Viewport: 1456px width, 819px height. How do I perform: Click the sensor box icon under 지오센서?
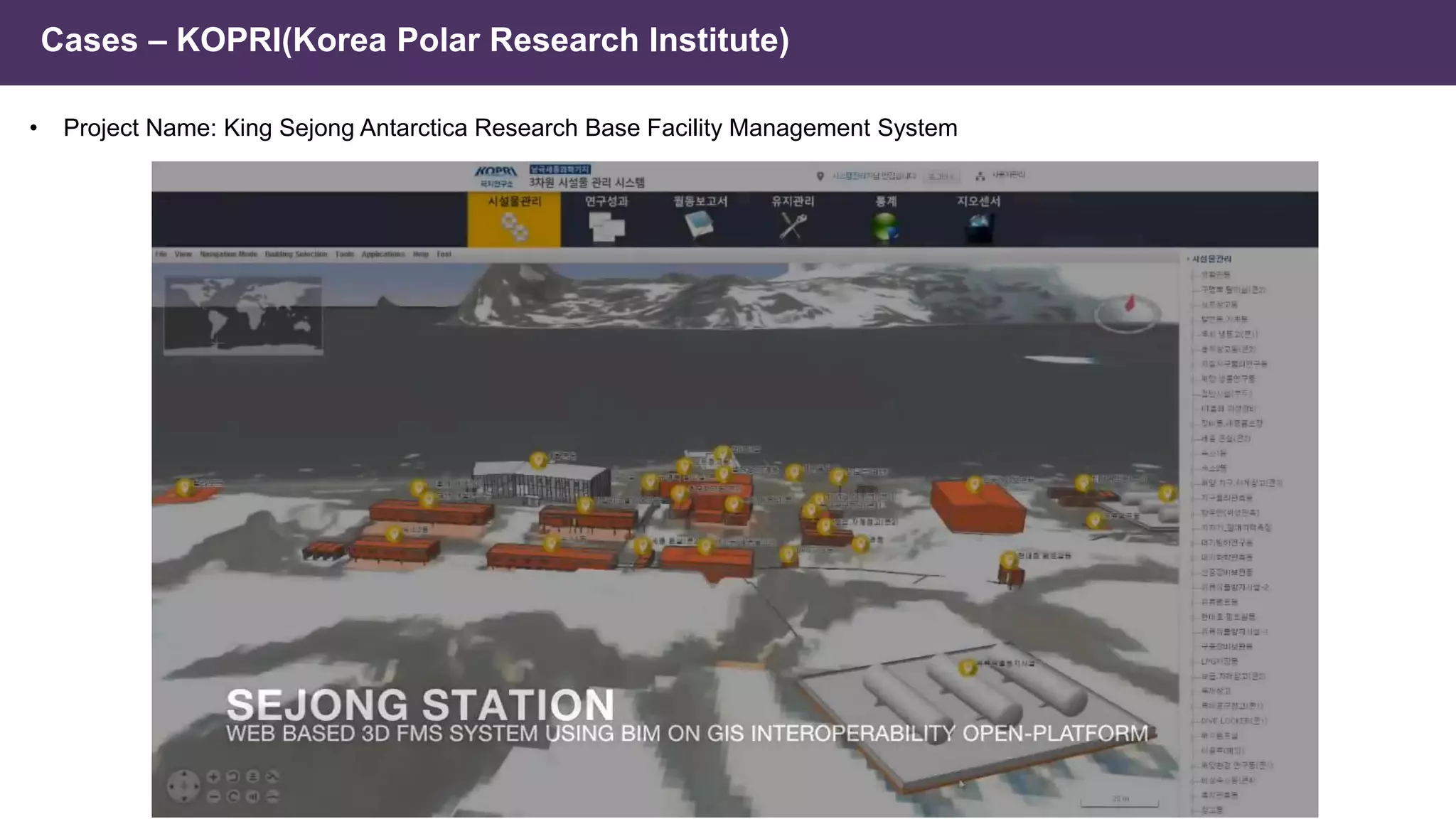979,227
